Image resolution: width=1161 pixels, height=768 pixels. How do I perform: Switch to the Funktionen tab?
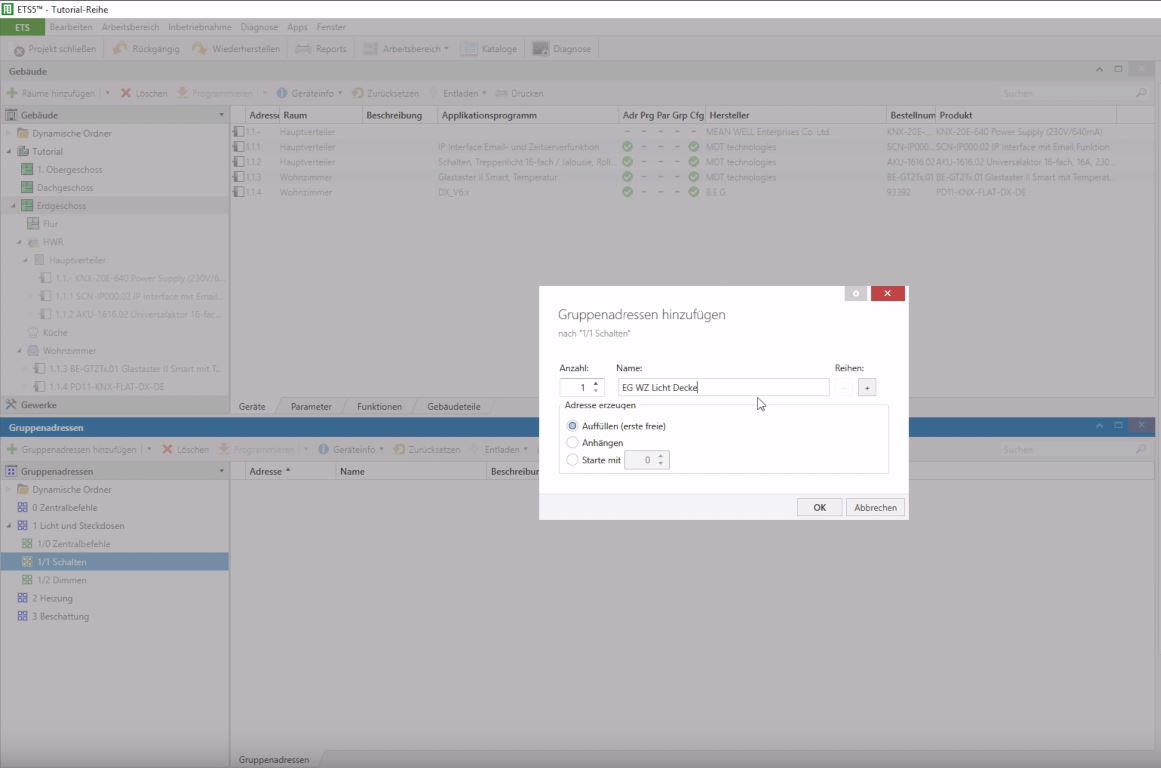coord(379,407)
